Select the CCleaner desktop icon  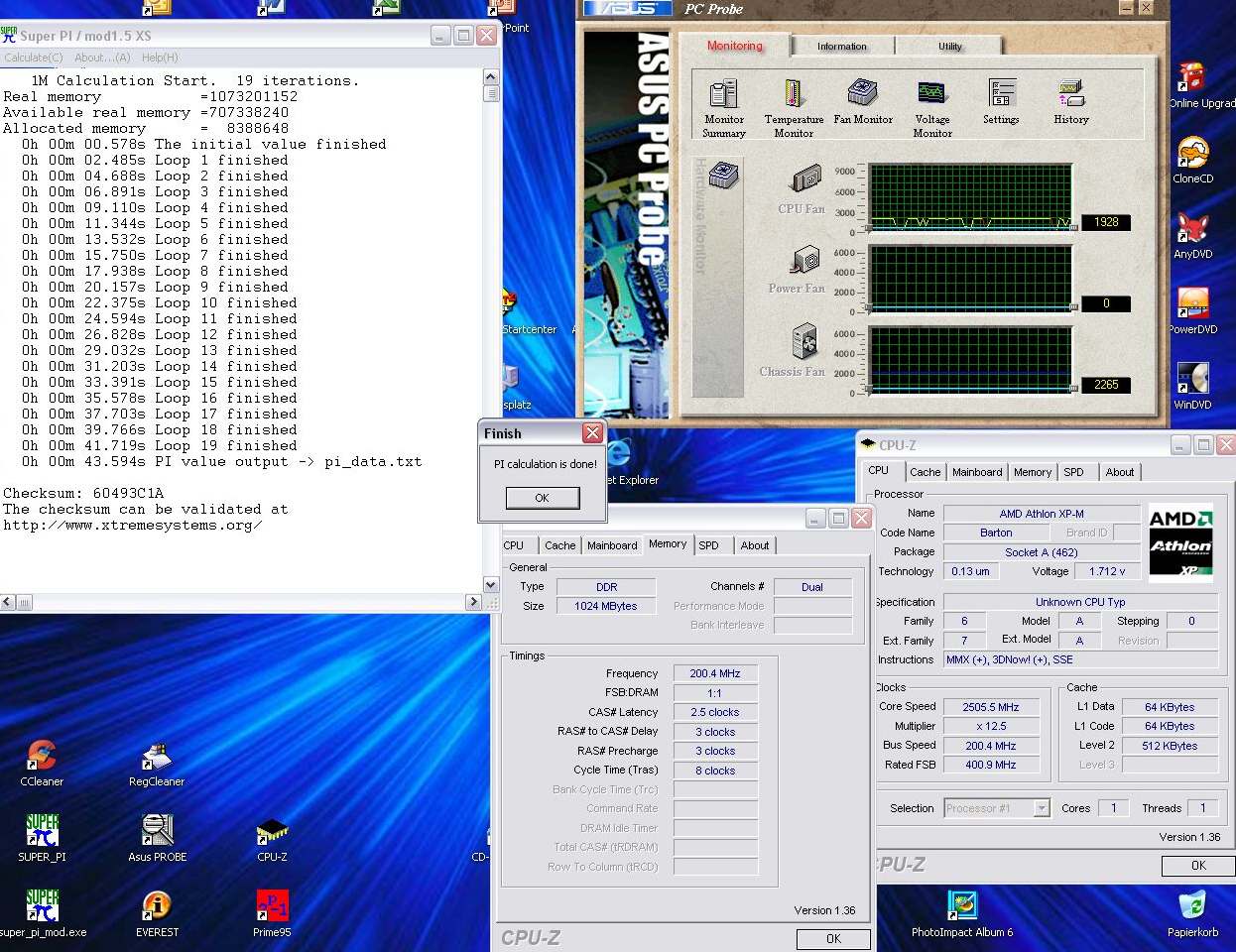(x=42, y=764)
